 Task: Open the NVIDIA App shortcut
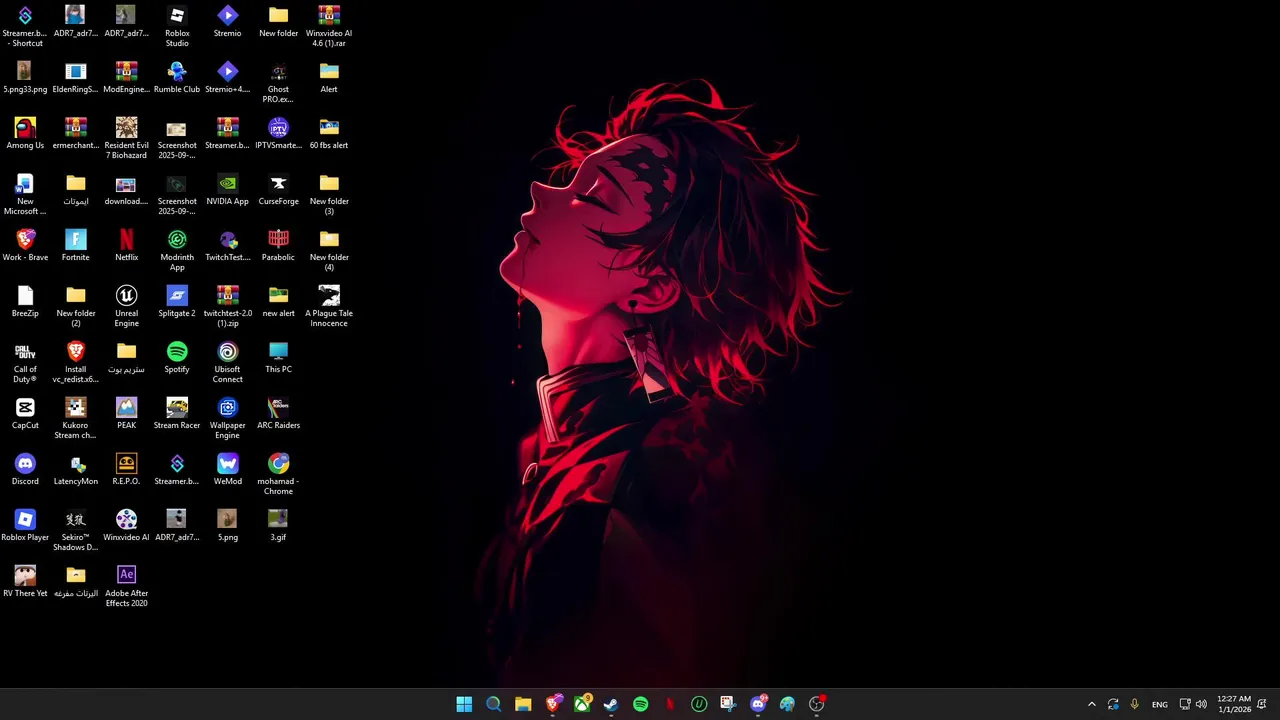pyautogui.click(x=227, y=189)
